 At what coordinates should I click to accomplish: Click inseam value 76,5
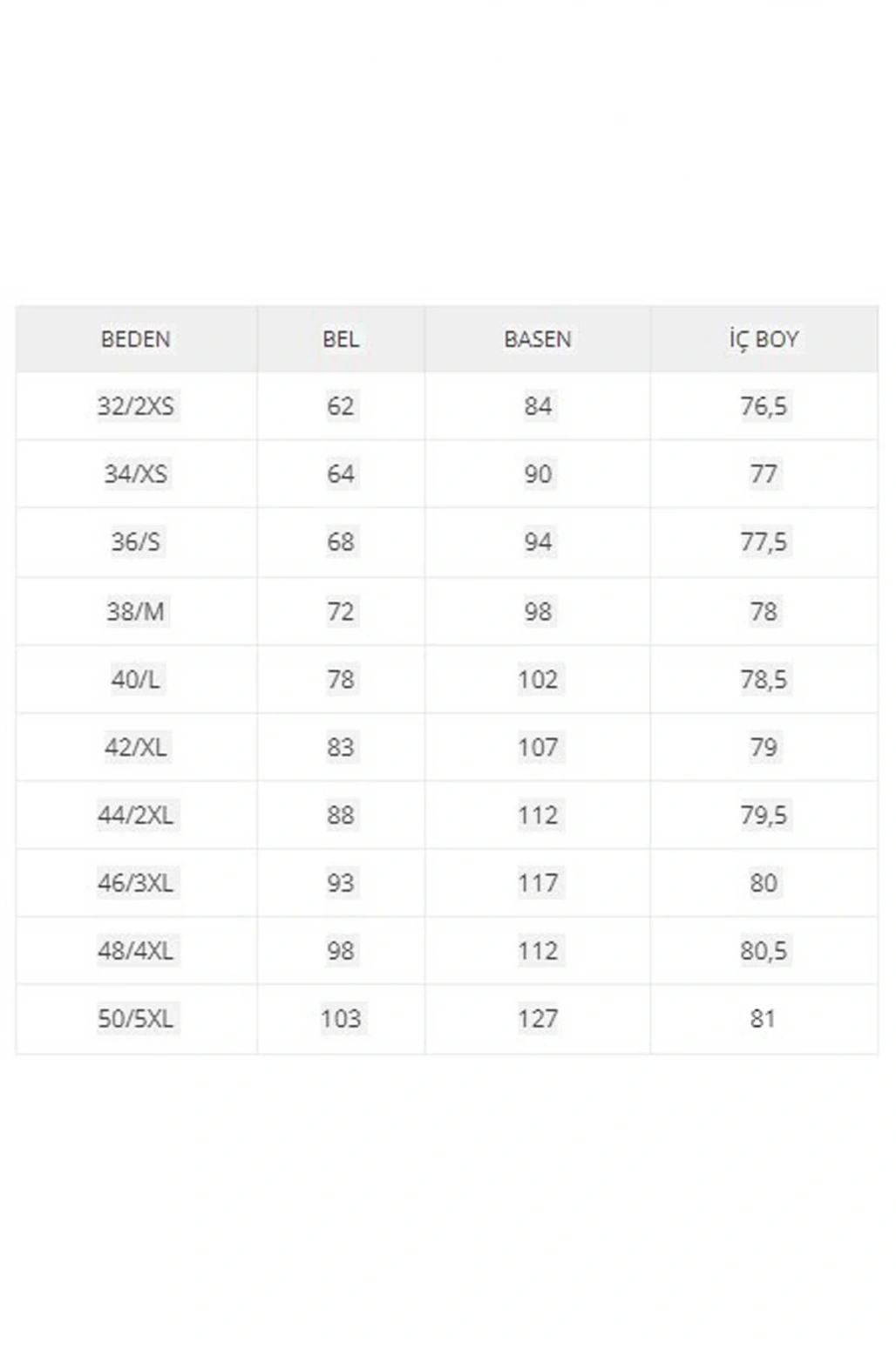pos(764,406)
